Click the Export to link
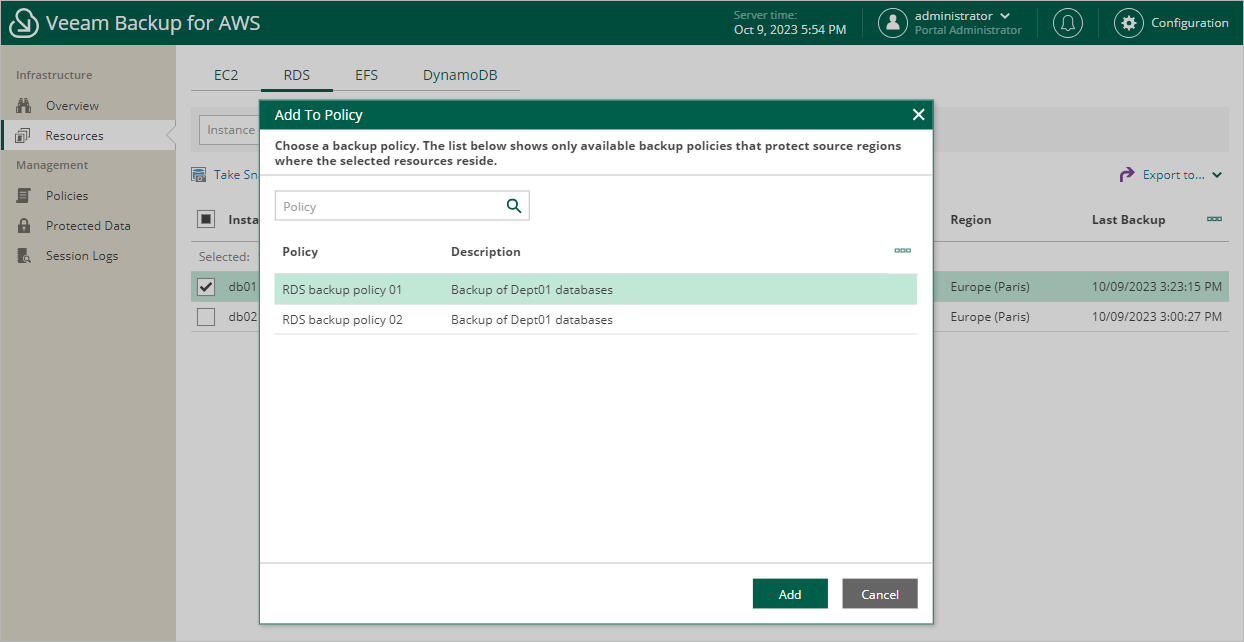 point(1174,175)
